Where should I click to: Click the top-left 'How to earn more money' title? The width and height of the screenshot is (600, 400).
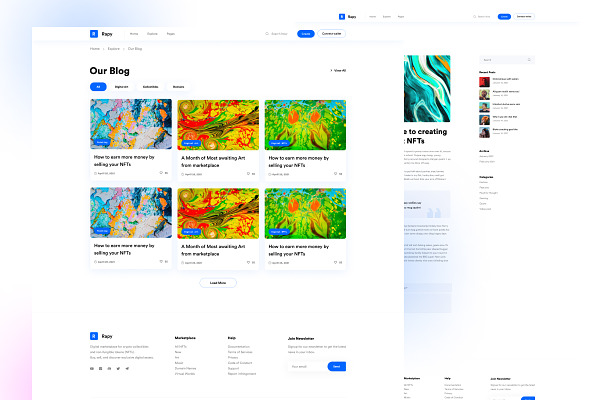124,161
